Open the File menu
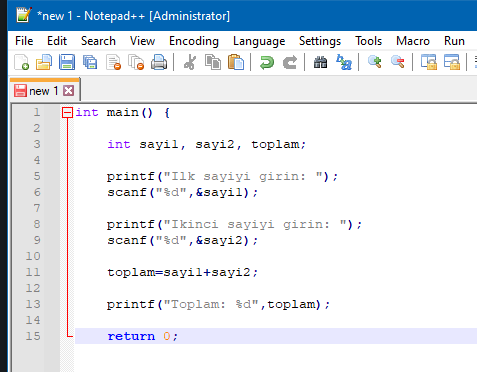The image size is (477, 372). point(24,41)
